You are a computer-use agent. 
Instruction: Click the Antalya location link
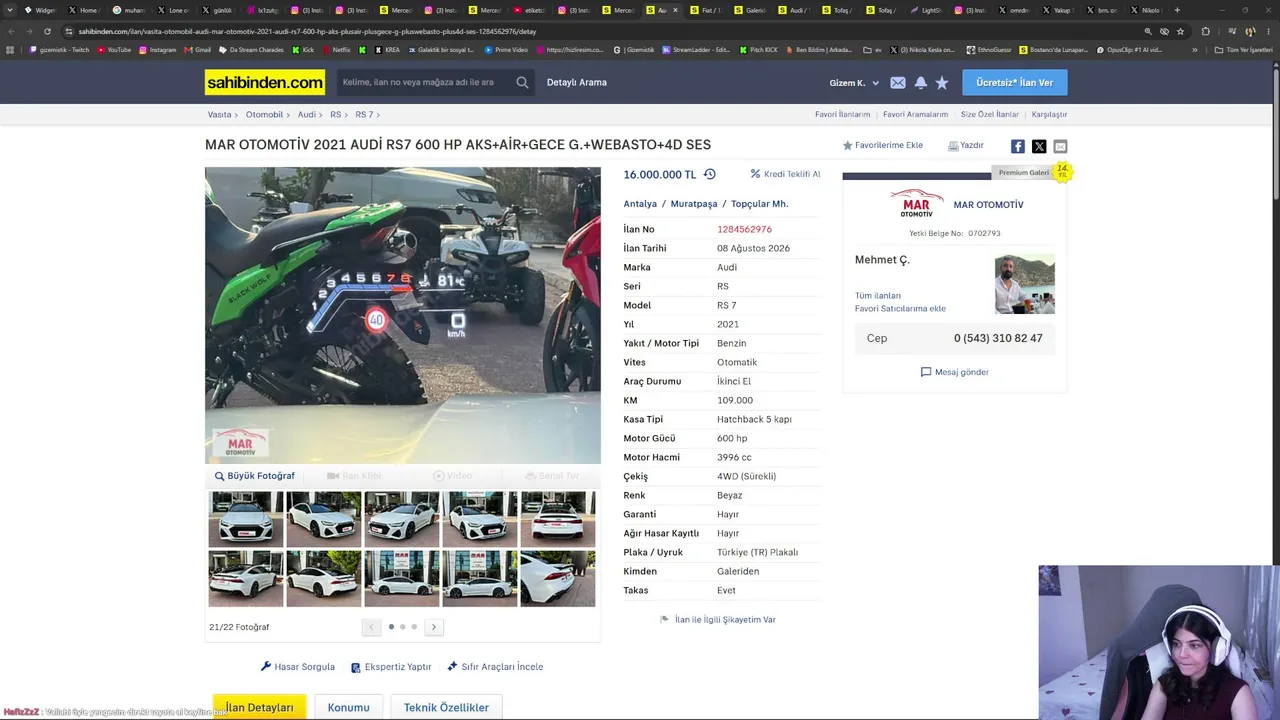(640, 204)
